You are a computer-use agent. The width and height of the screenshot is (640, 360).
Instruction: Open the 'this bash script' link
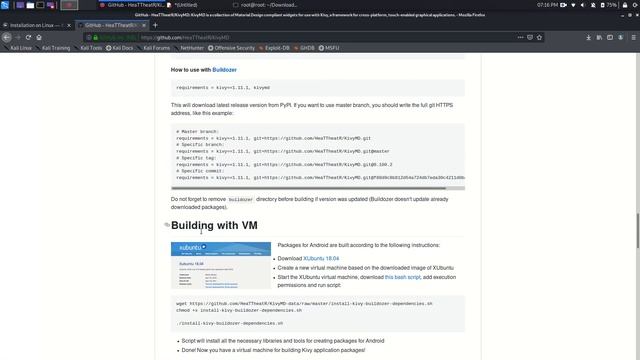[x=402, y=277]
